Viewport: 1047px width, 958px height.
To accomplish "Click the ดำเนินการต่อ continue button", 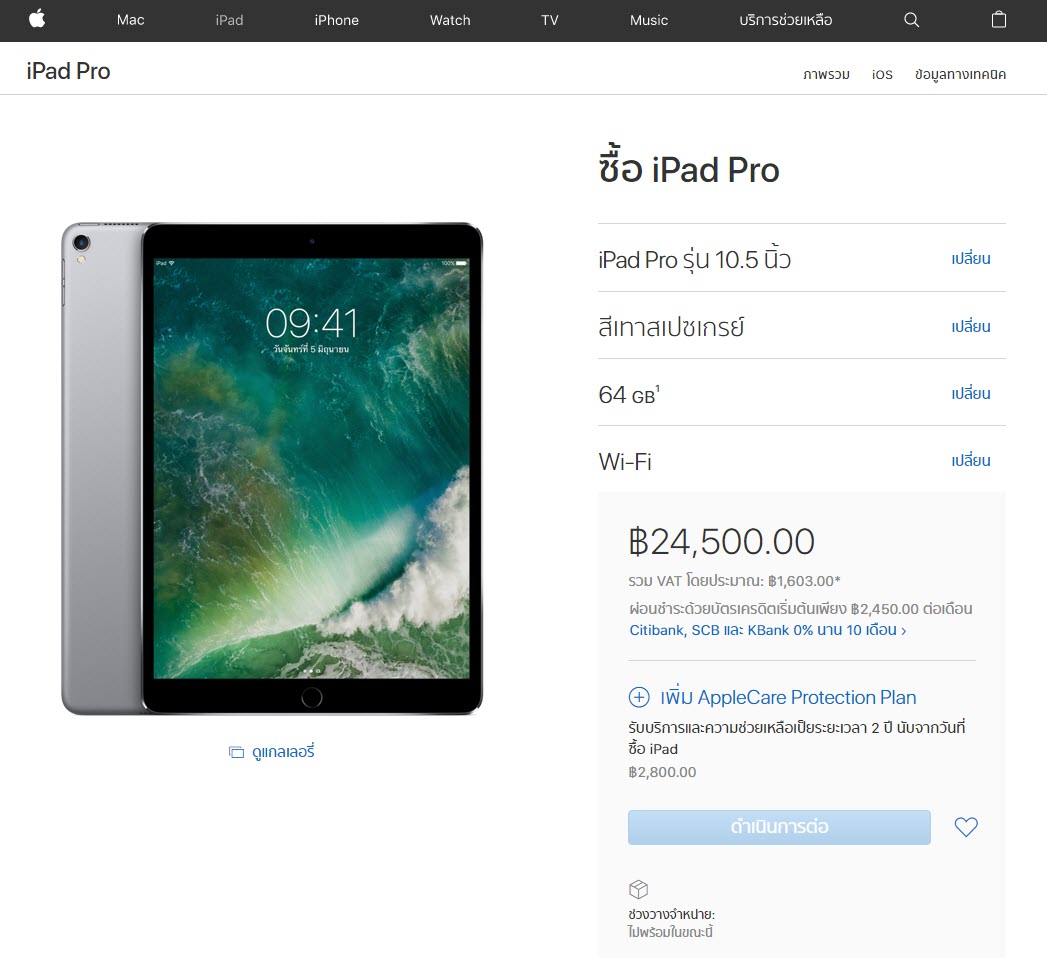I will tap(779, 827).
